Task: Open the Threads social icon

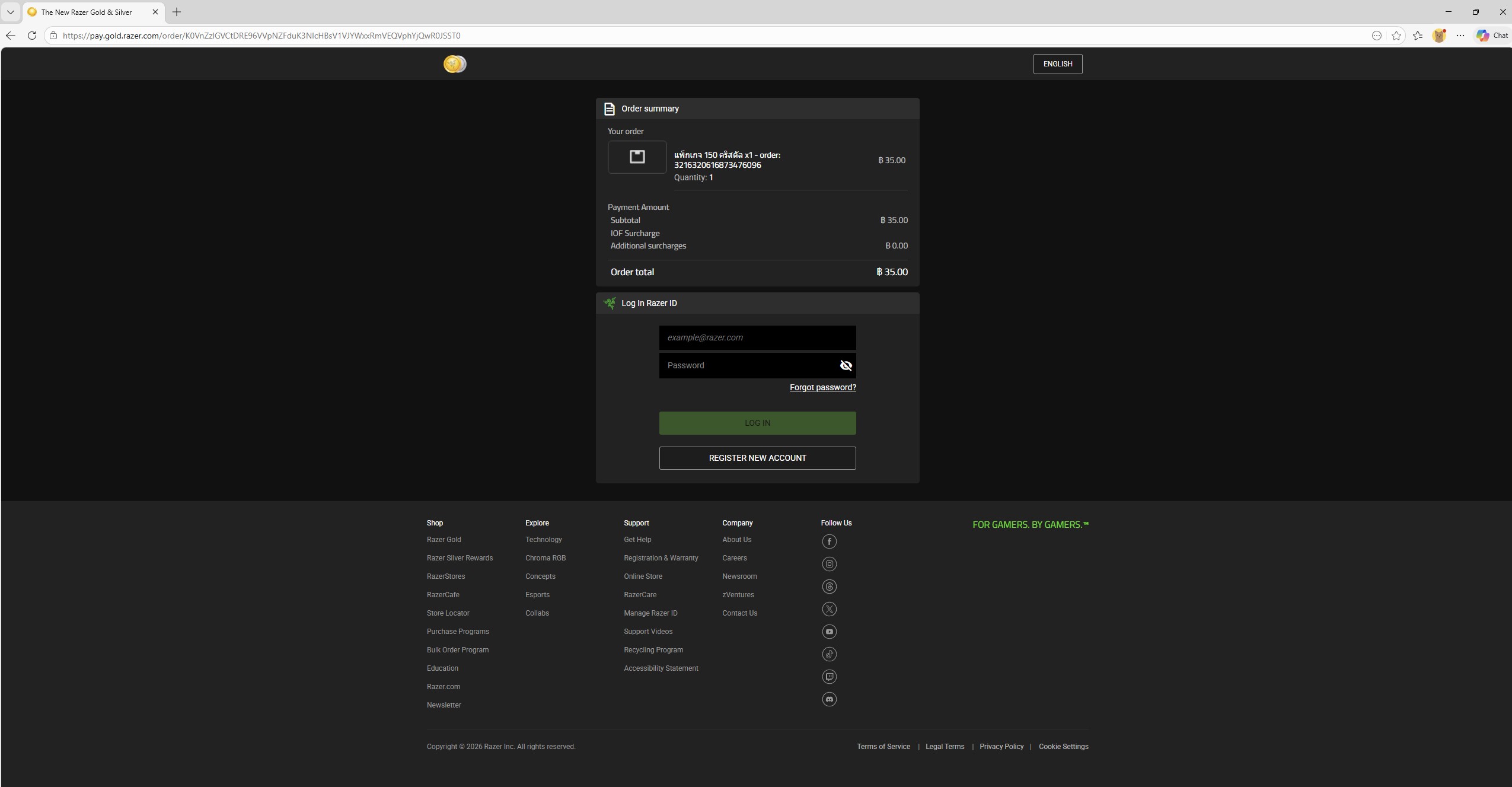Action: click(829, 587)
